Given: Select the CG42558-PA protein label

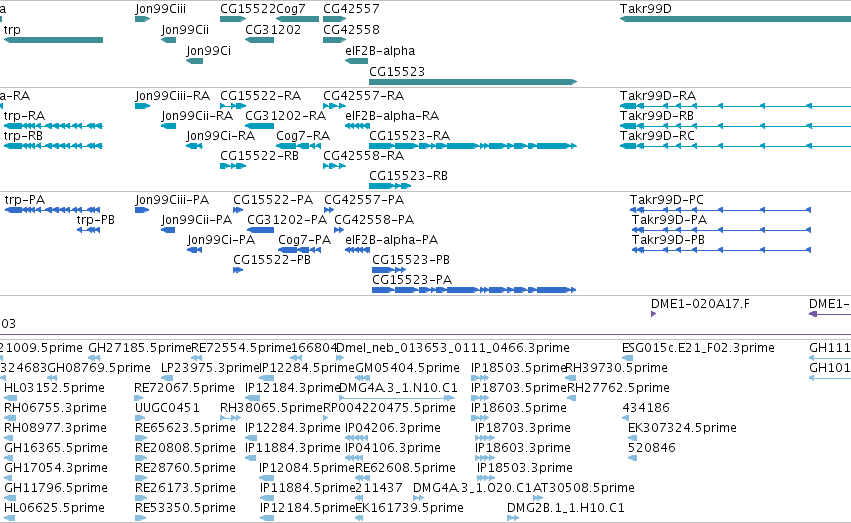Looking at the screenshot, I should tap(374, 220).
